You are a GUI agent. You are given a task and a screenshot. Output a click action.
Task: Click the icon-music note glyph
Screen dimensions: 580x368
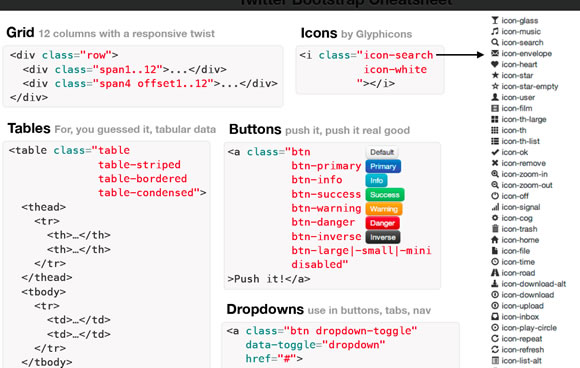495,31
